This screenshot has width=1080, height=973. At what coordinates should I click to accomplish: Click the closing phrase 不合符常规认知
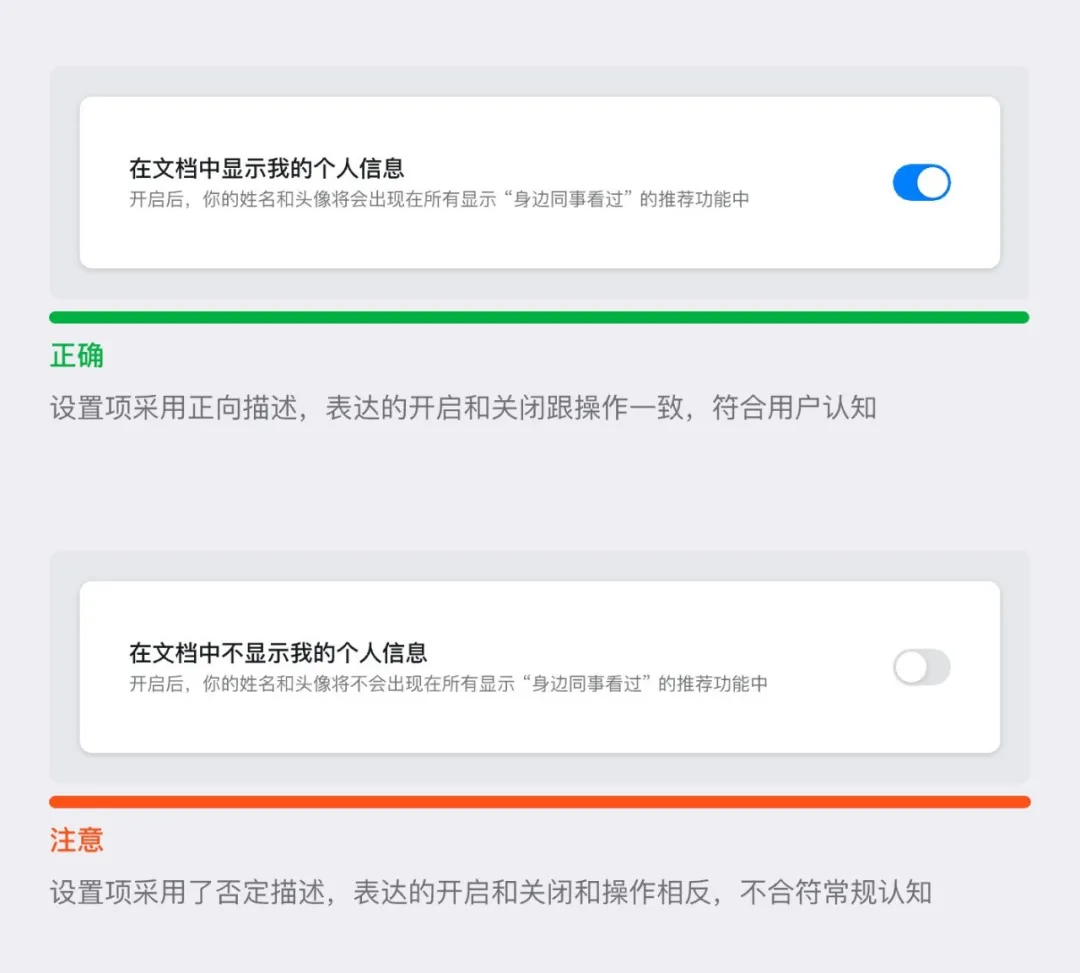835,892
